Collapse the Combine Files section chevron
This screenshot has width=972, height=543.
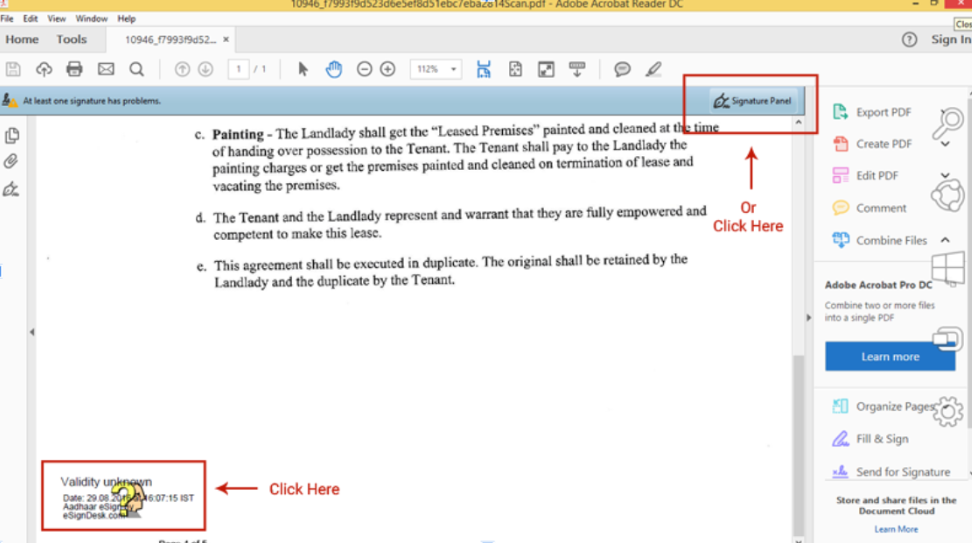[x=945, y=240]
